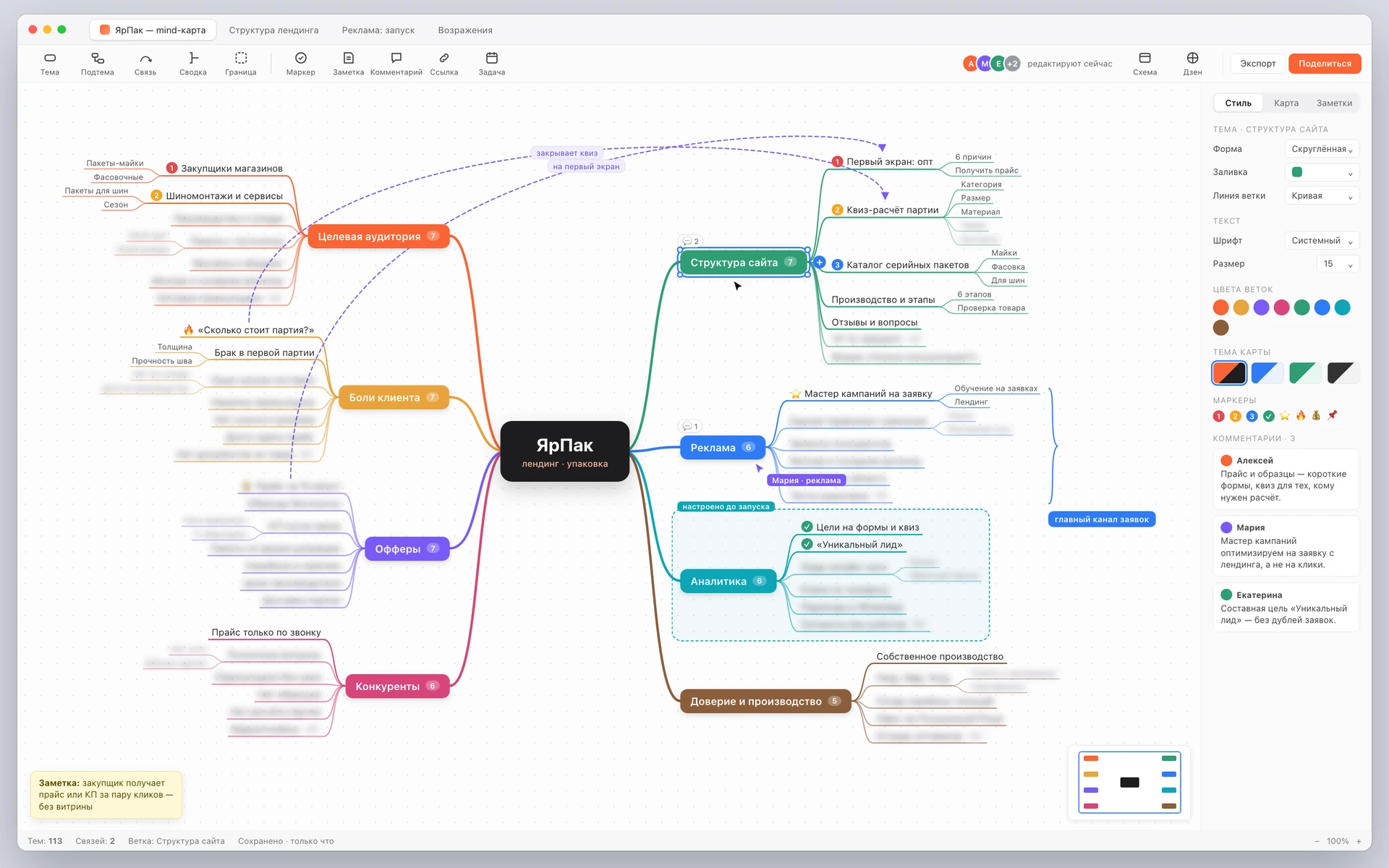This screenshot has height=868, width=1389.
Task: Select the blue map theme thumbnail
Action: click(x=1267, y=373)
